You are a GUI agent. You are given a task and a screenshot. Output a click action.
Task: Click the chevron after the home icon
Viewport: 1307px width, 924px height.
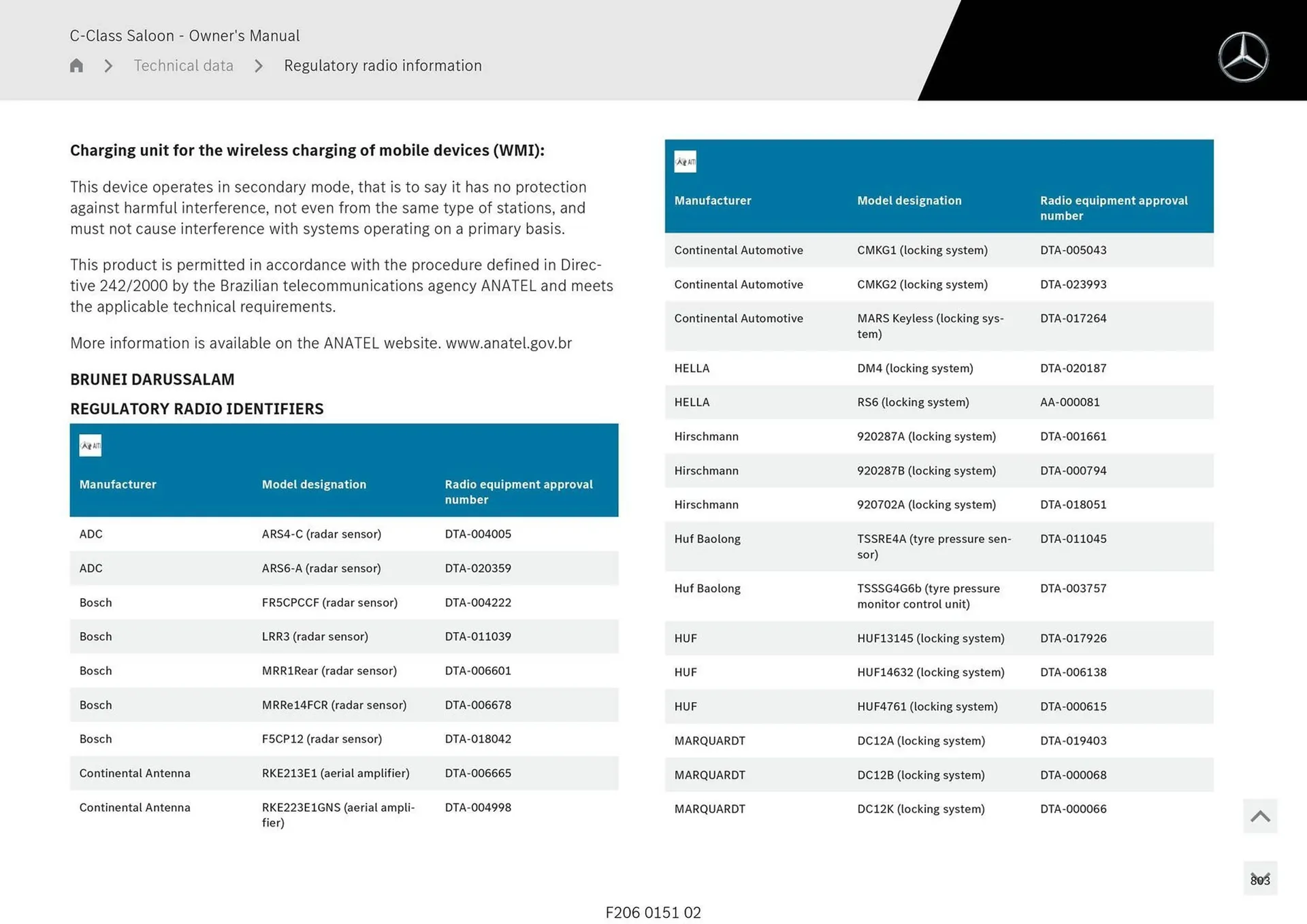click(x=108, y=66)
